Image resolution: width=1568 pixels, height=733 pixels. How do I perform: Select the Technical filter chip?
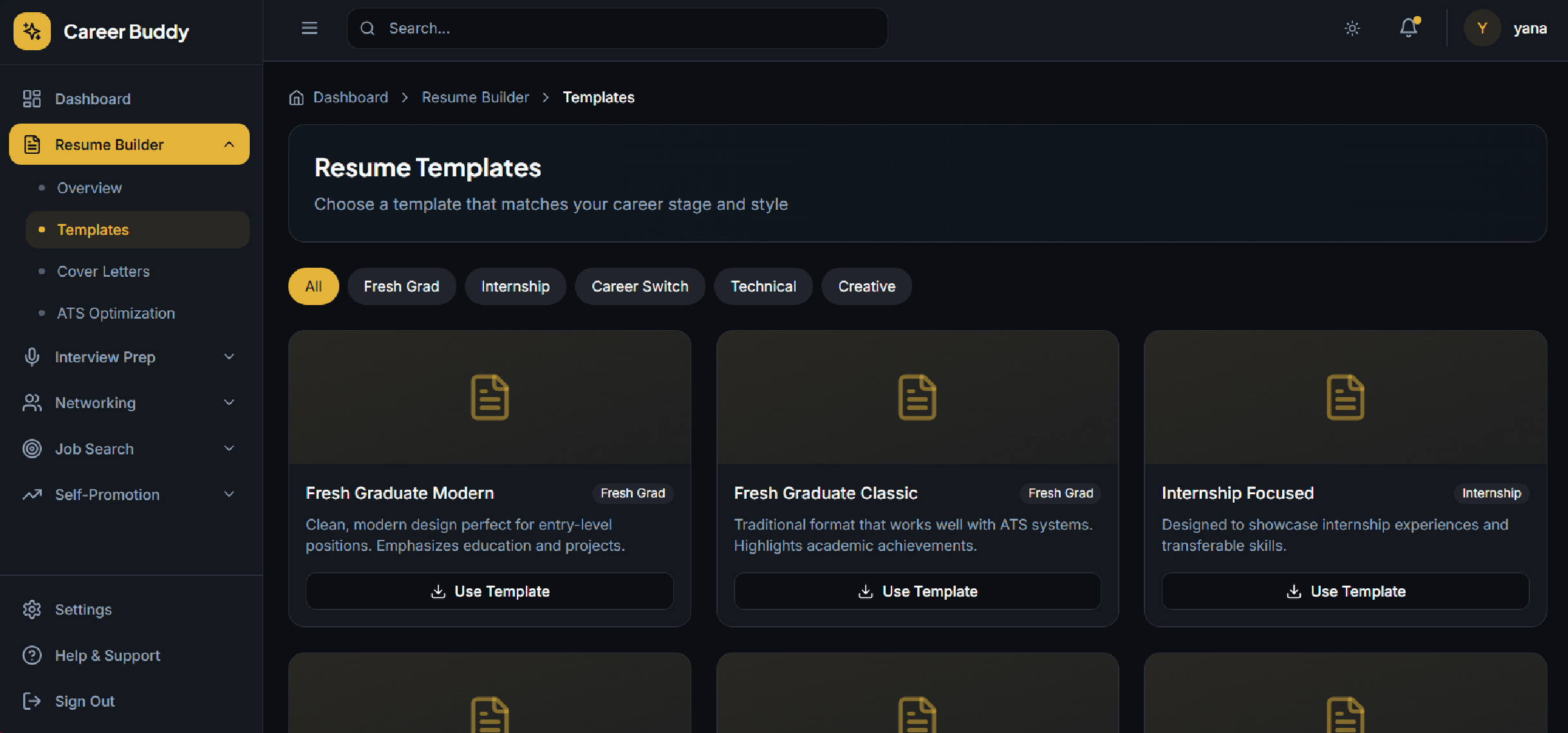coord(763,286)
